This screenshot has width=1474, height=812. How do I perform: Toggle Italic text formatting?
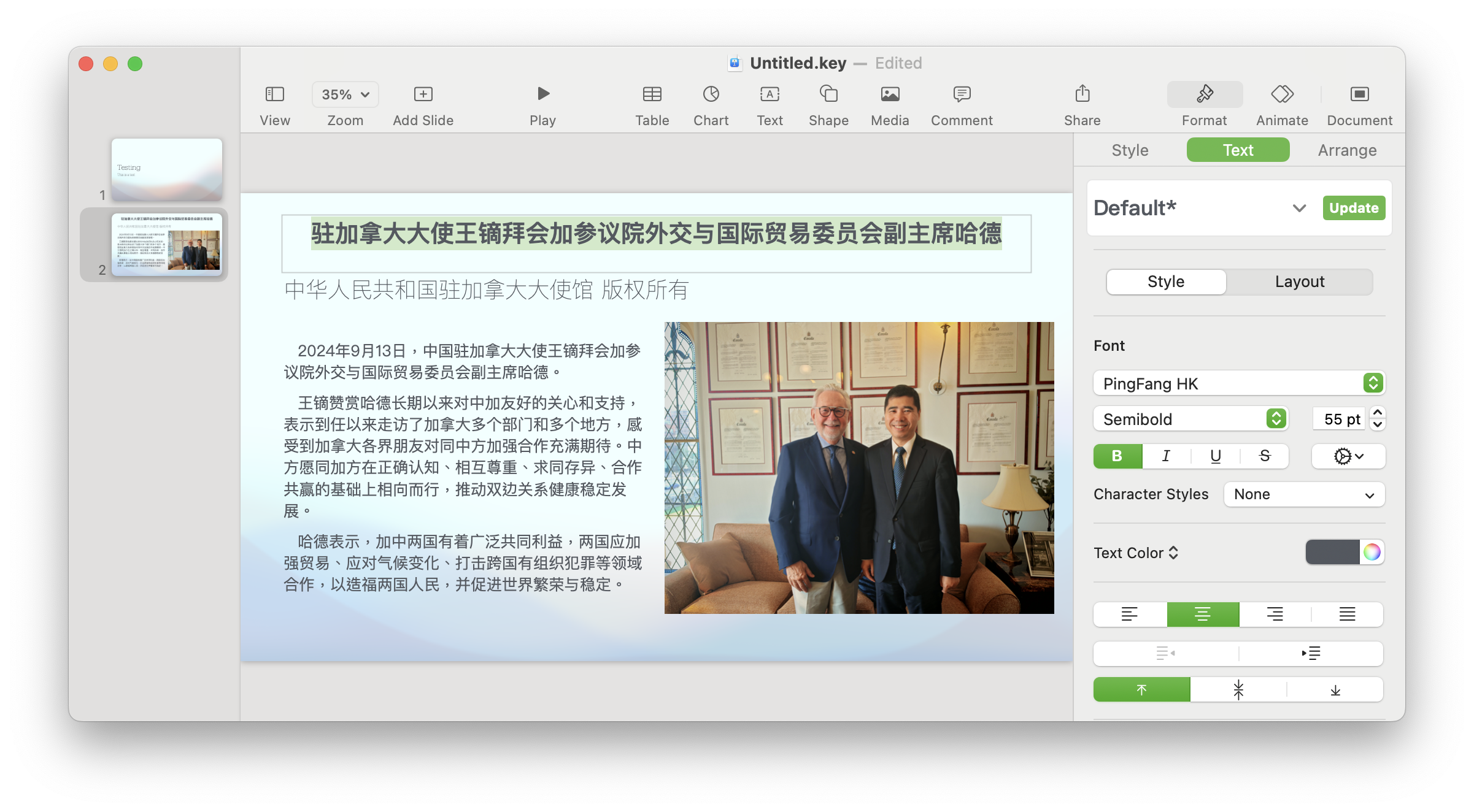(x=1166, y=456)
